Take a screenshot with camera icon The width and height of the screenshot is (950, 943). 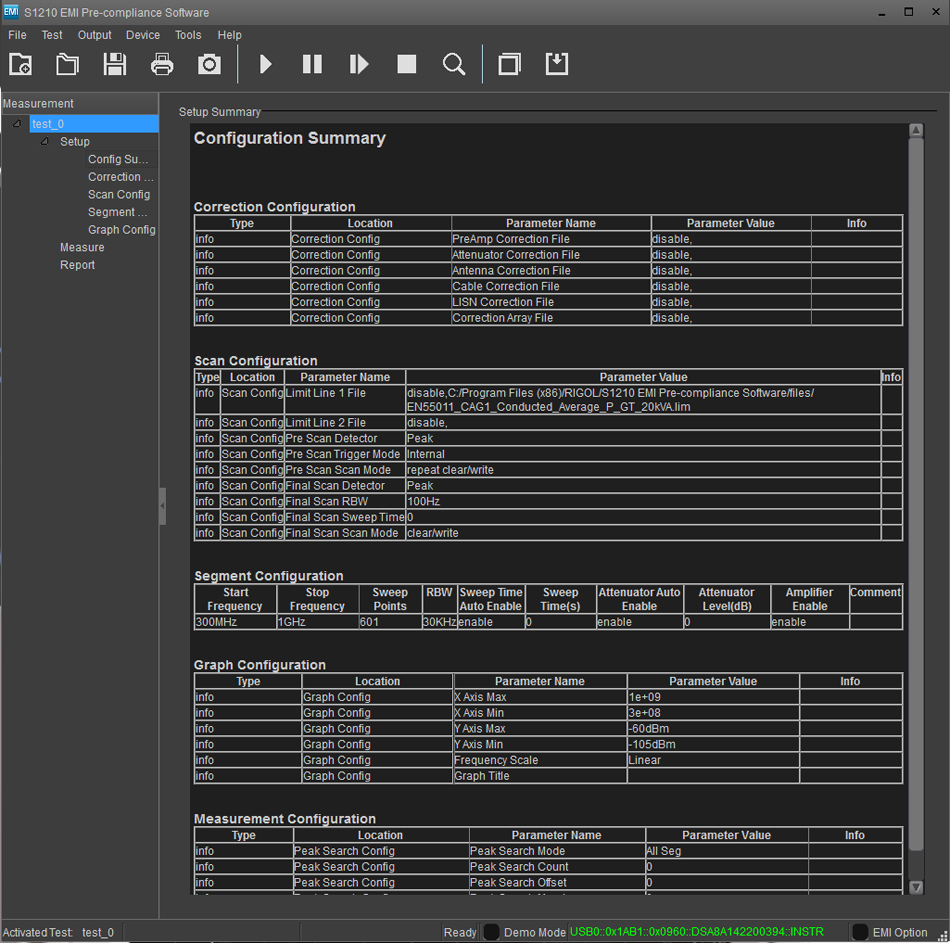click(x=209, y=64)
